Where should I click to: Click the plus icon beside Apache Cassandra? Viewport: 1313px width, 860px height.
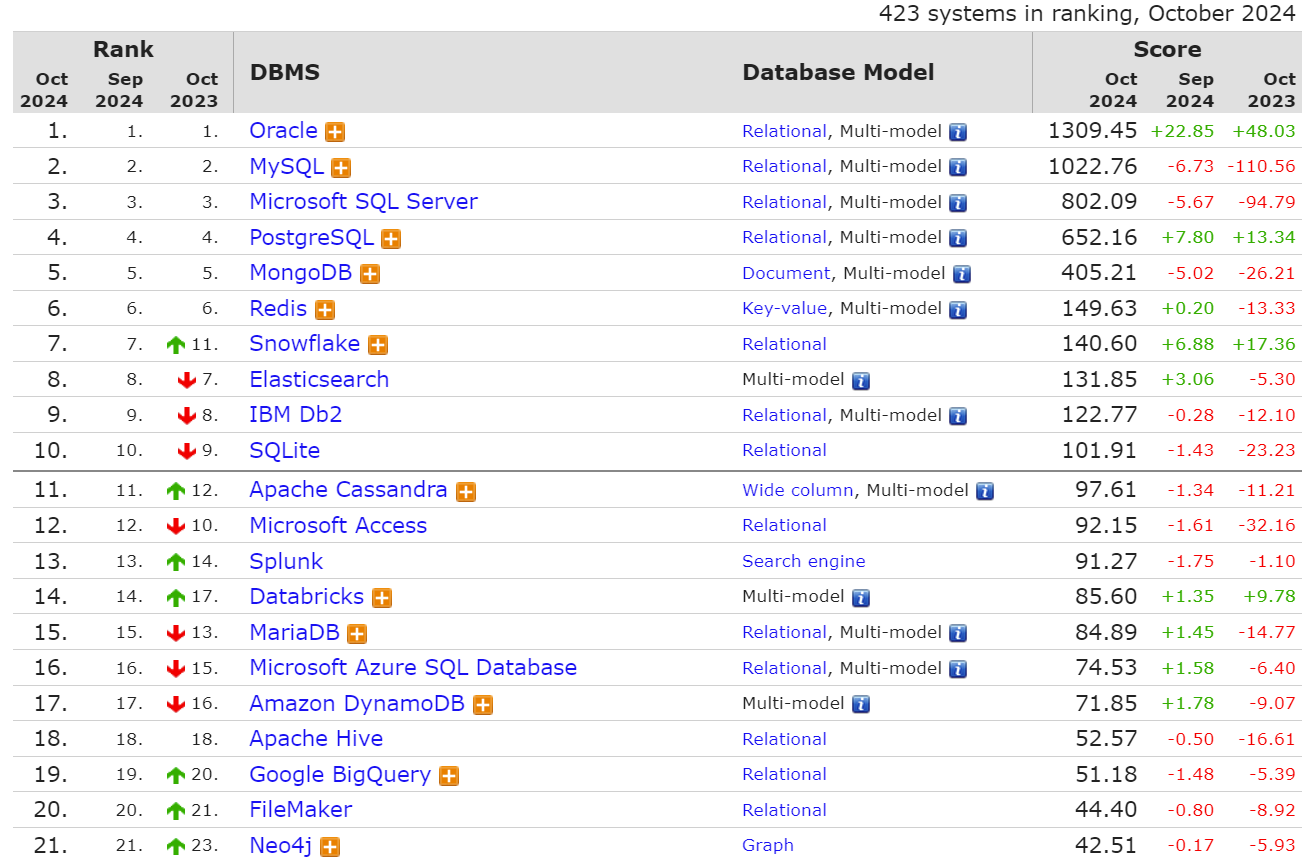click(x=465, y=491)
